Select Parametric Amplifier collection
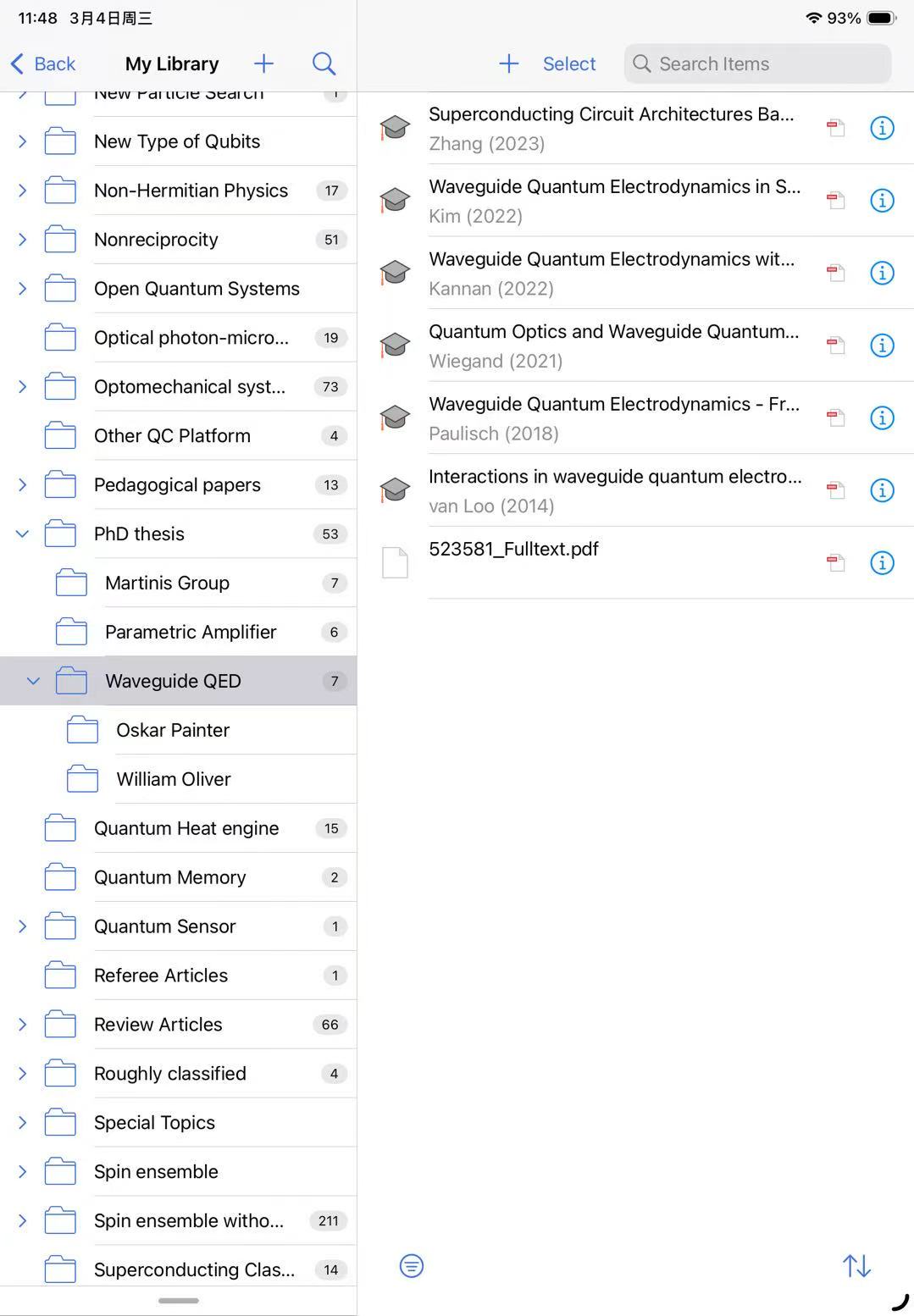Viewport: 914px width, 1316px height. pos(178,632)
